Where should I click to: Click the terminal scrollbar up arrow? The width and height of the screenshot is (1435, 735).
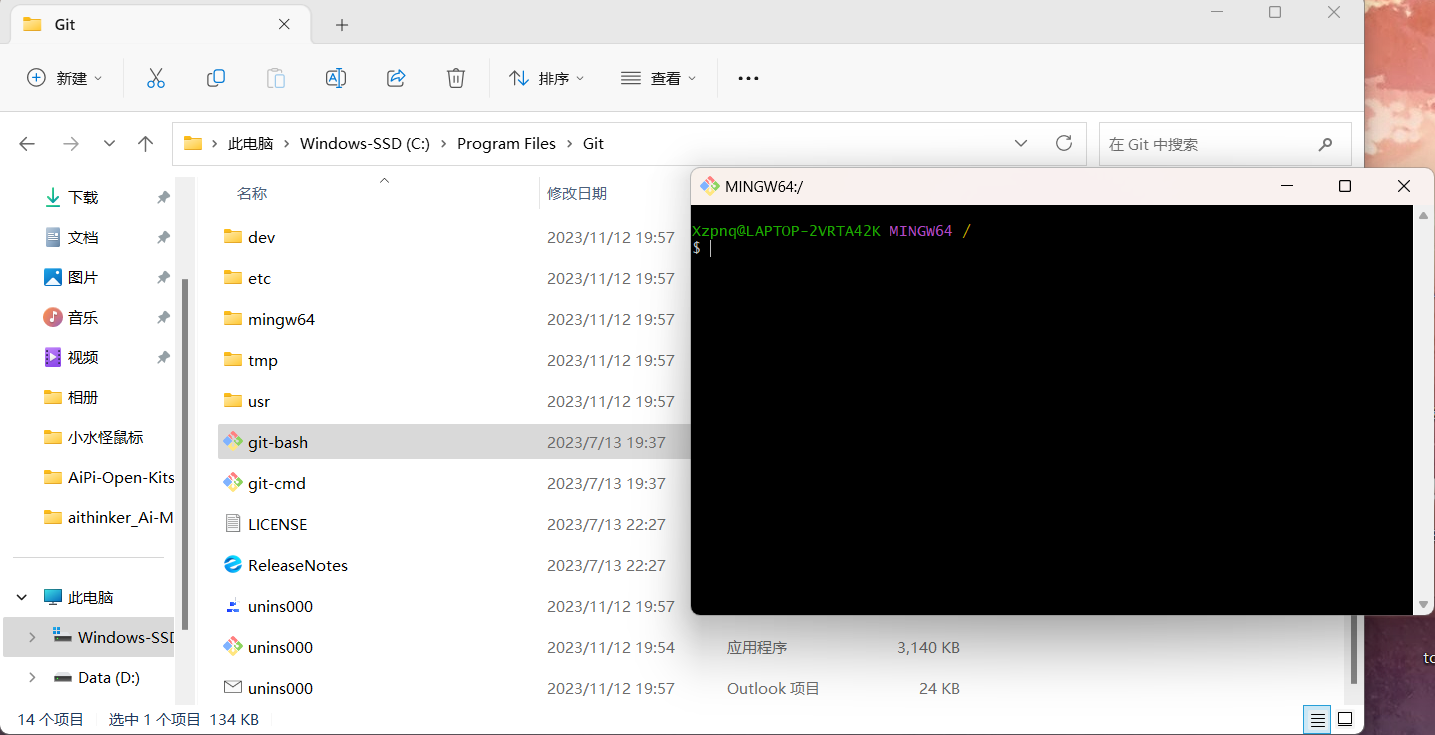tap(1424, 214)
